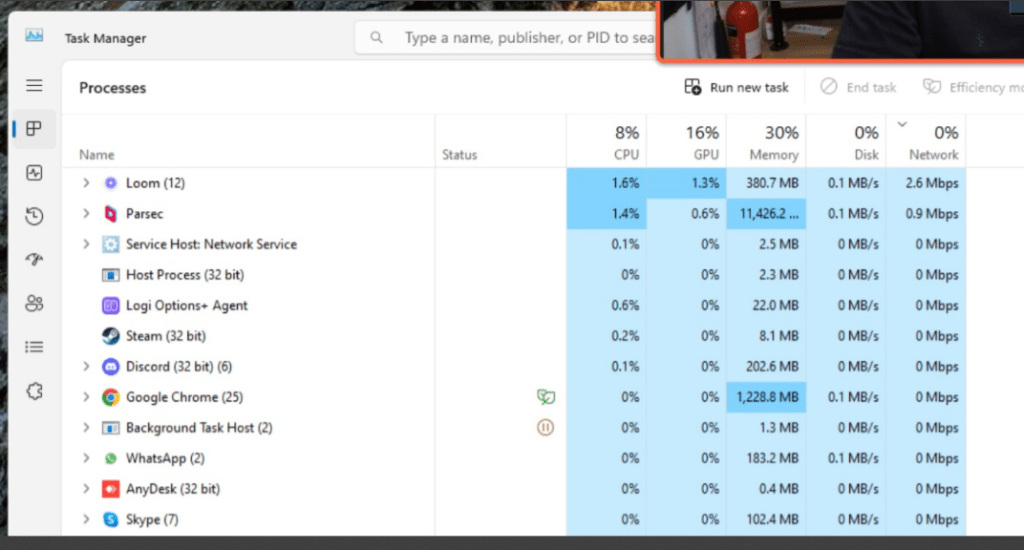The width and height of the screenshot is (1024, 550).
Task: Click the End task button
Action: (859, 87)
